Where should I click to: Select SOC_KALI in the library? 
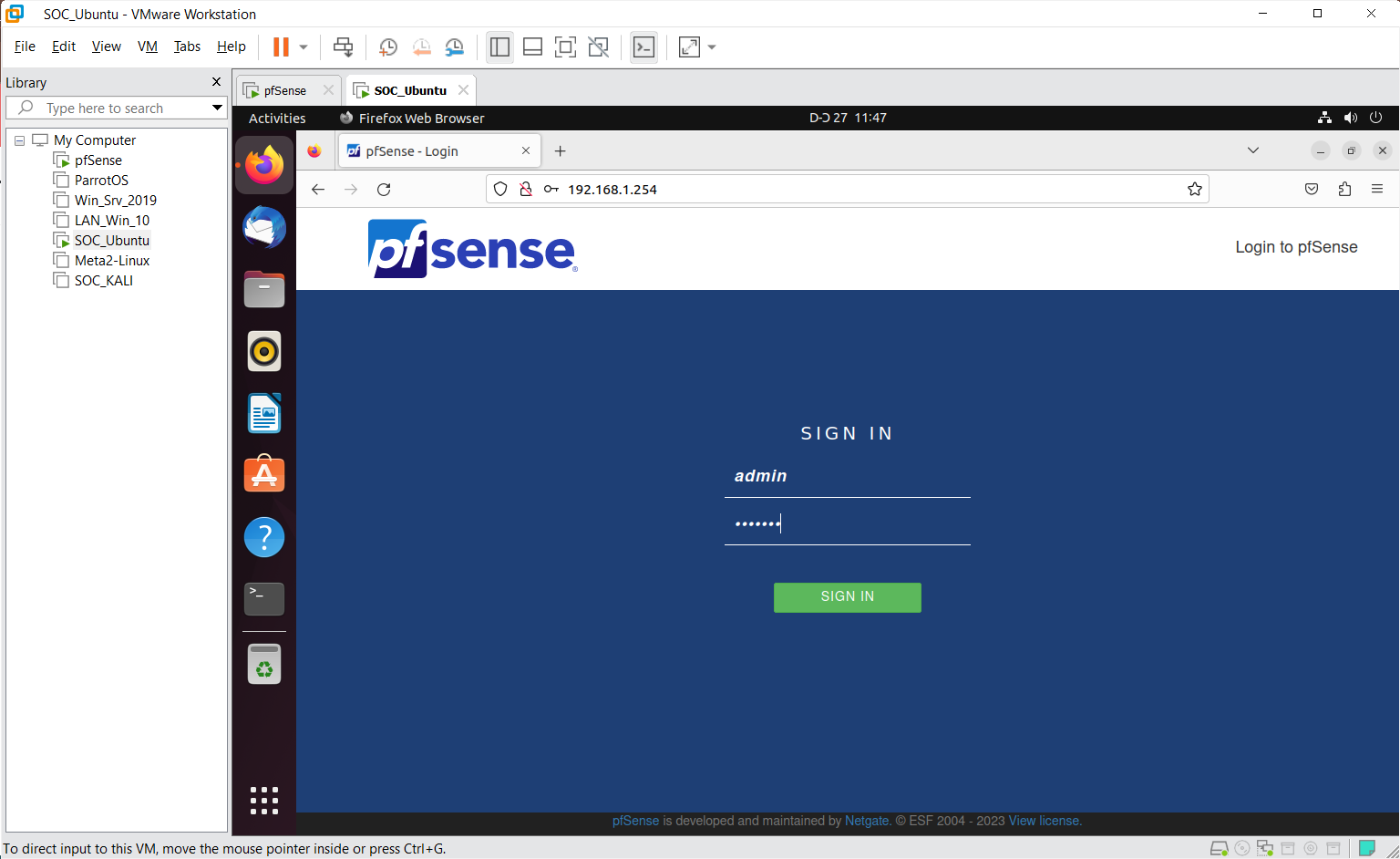coord(104,281)
